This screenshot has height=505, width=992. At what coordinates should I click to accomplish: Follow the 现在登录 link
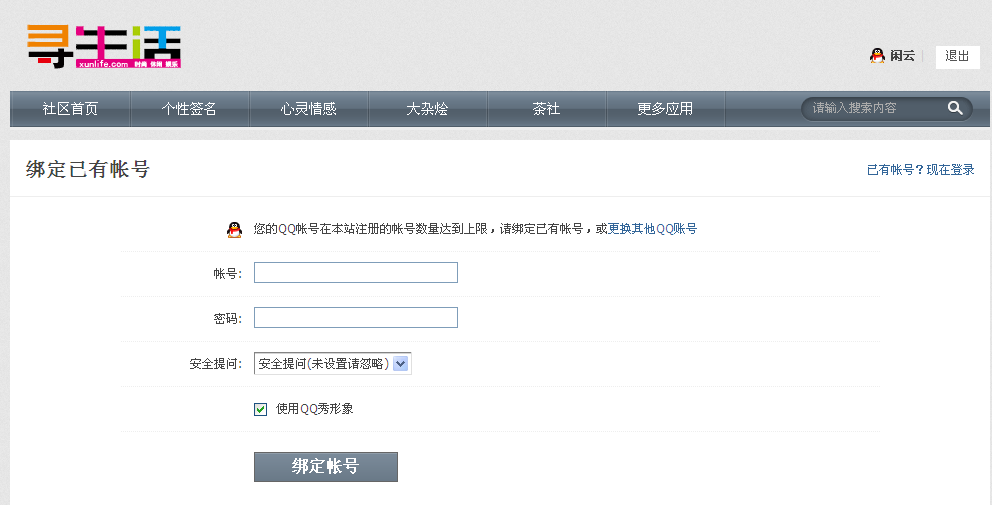coord(950,170)
